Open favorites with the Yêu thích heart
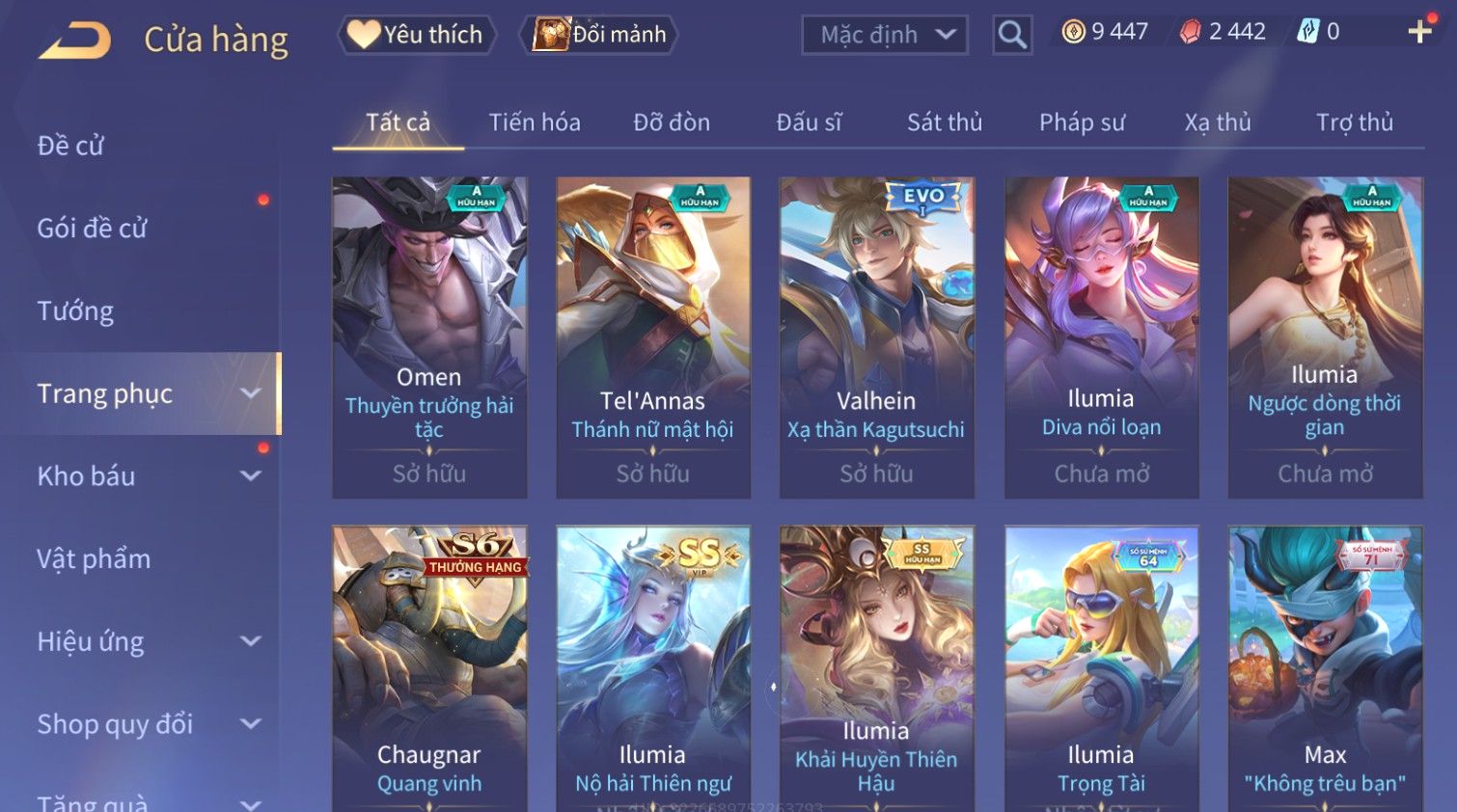Viewport: 1457px width, 812px height. pos(416,35)
